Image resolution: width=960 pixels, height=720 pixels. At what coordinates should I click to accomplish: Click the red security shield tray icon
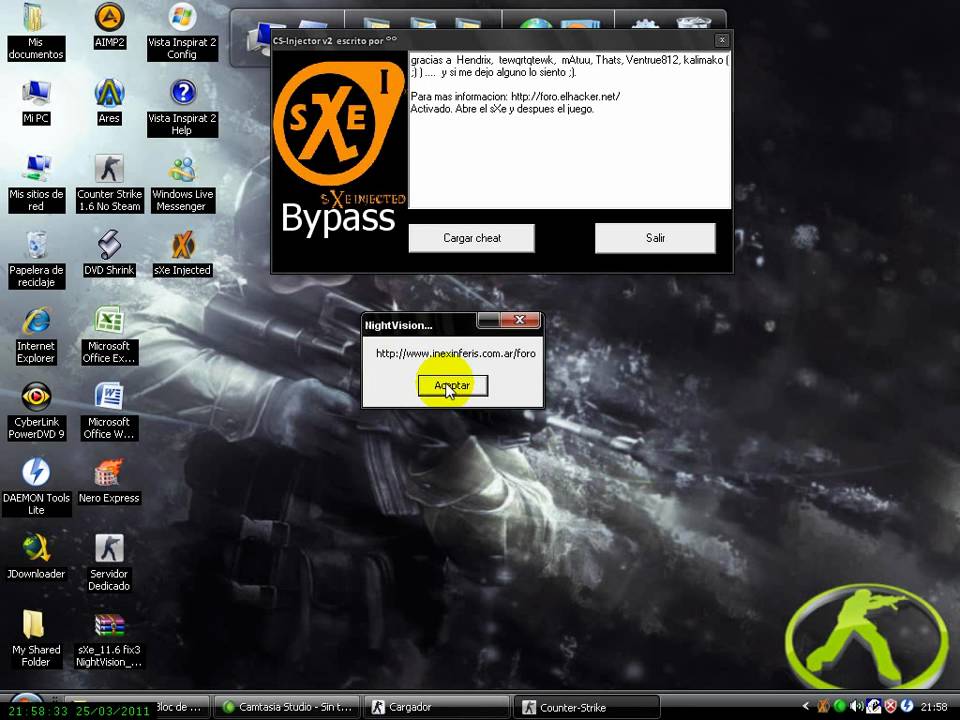[x=890, y=707]
